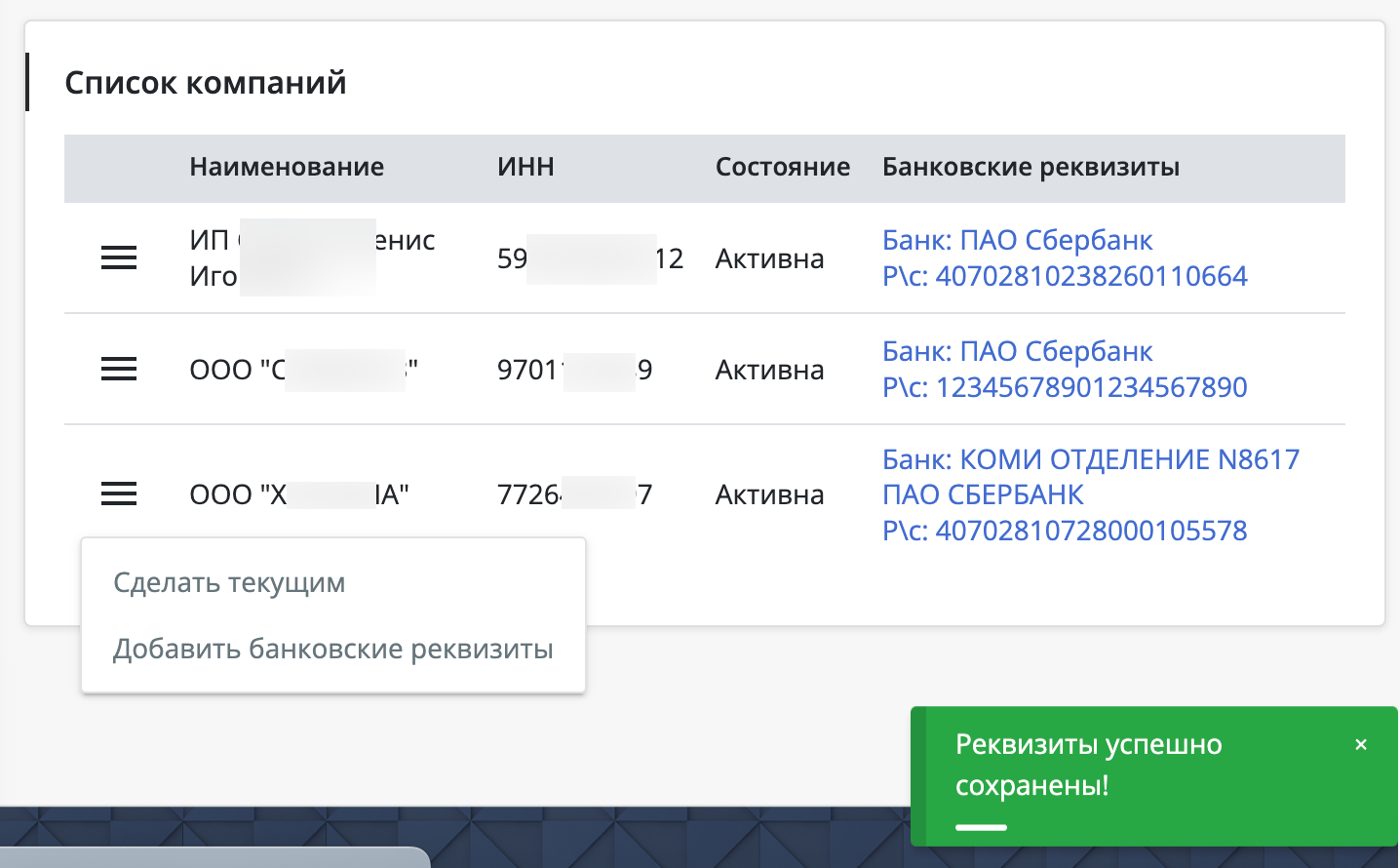The width and height of the screenshot is (1400, 868).
Task: Click the 'Активна' status in the second company row
Action: click(769, 371)
